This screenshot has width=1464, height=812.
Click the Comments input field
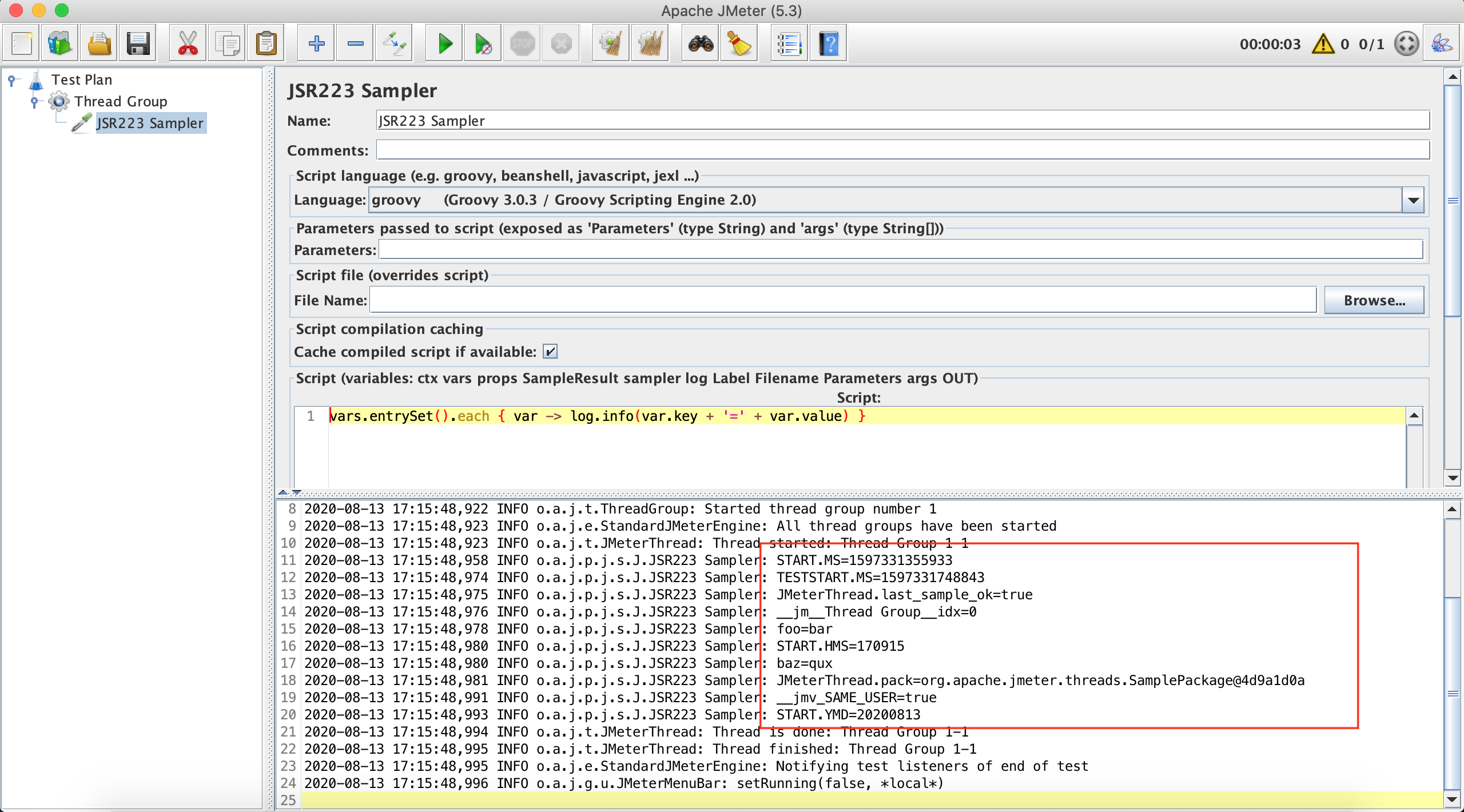pos(902,150)
